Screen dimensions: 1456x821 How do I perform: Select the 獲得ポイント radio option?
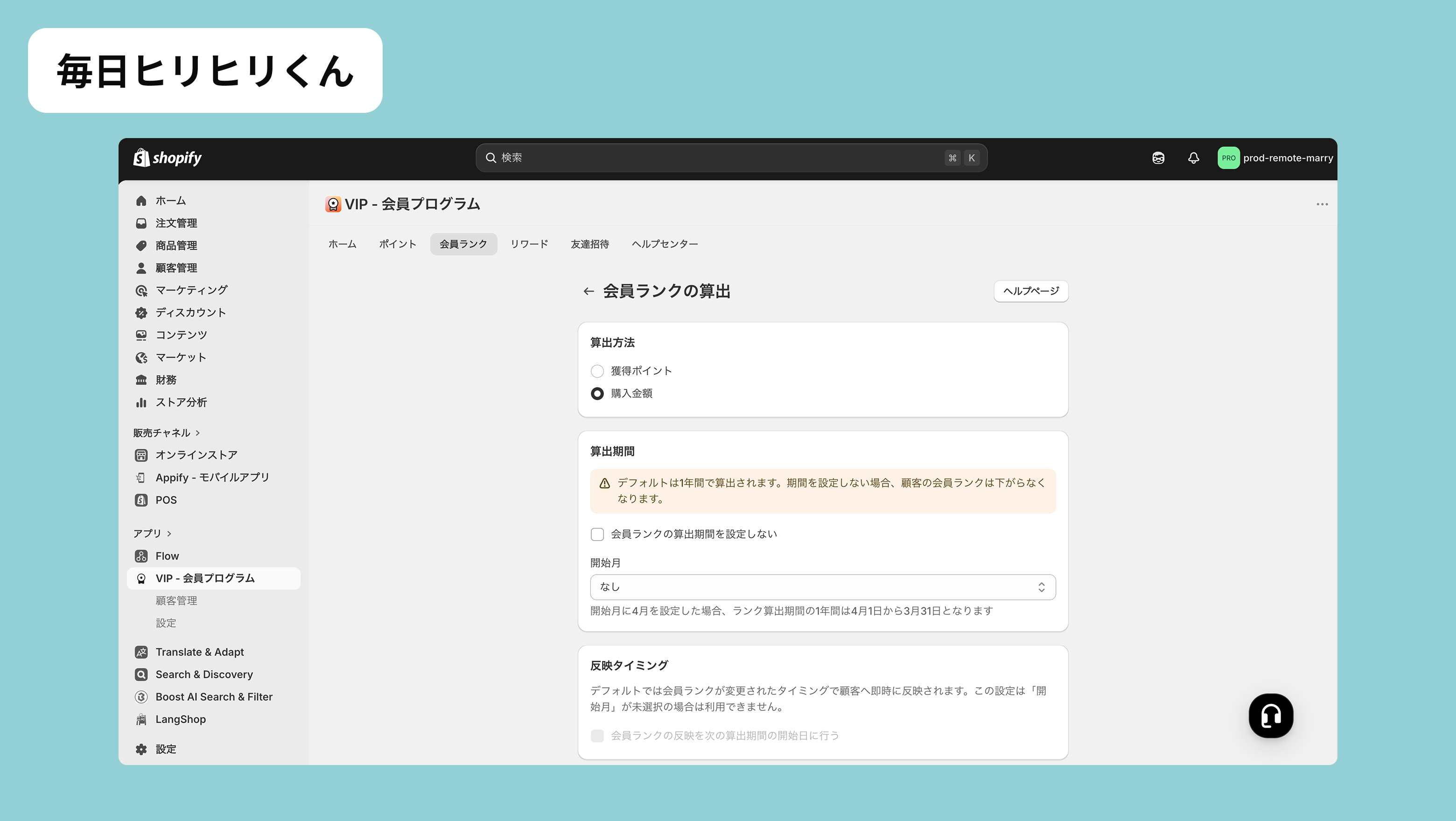coord(597,371)
